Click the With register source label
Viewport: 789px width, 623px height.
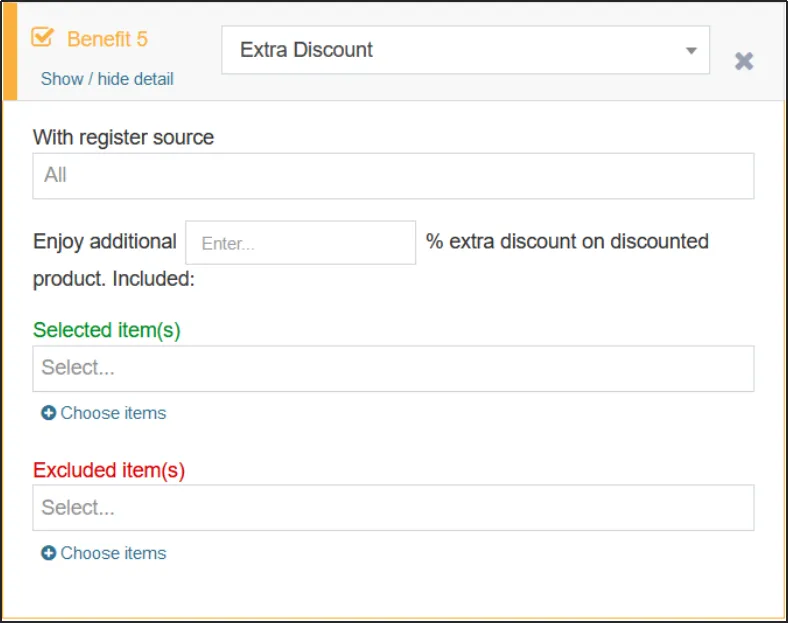[x=123, y=137]
